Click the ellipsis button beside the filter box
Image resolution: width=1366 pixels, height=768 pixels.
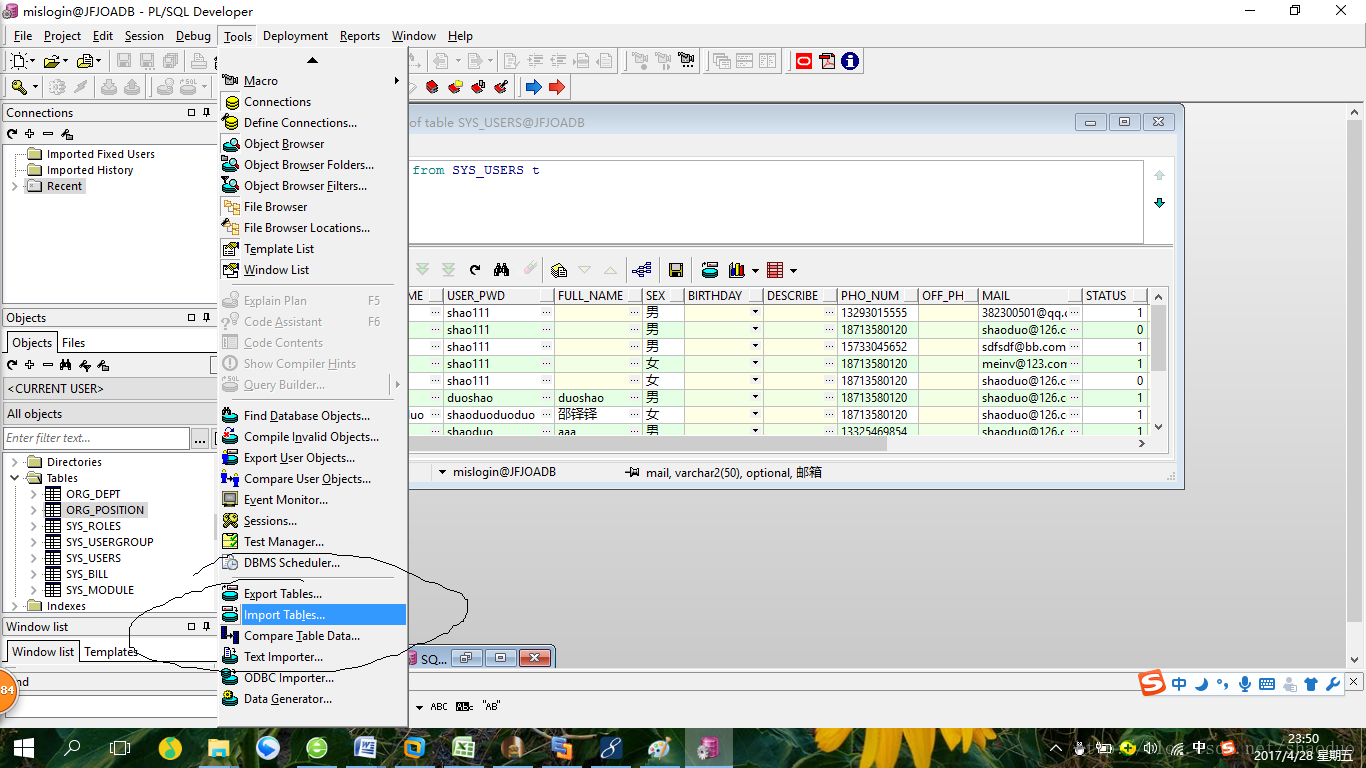200,438
